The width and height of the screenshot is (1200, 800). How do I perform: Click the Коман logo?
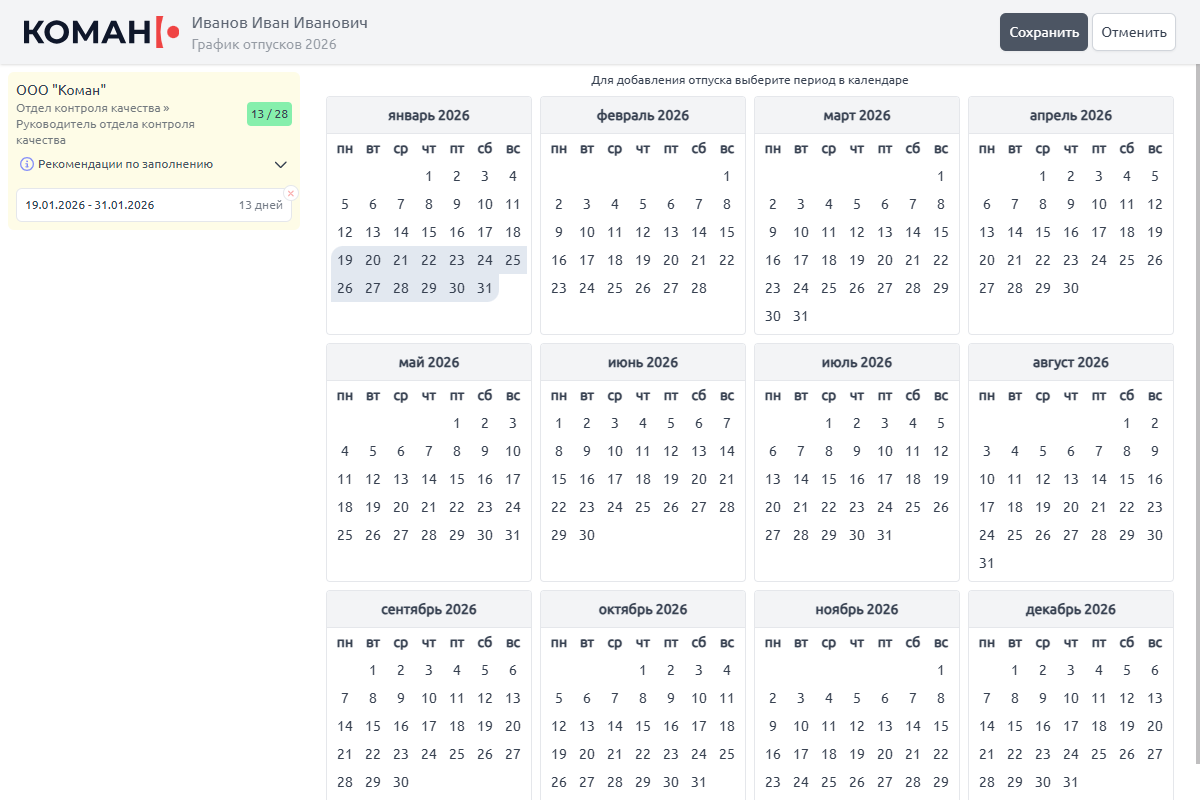coord(101,32)
